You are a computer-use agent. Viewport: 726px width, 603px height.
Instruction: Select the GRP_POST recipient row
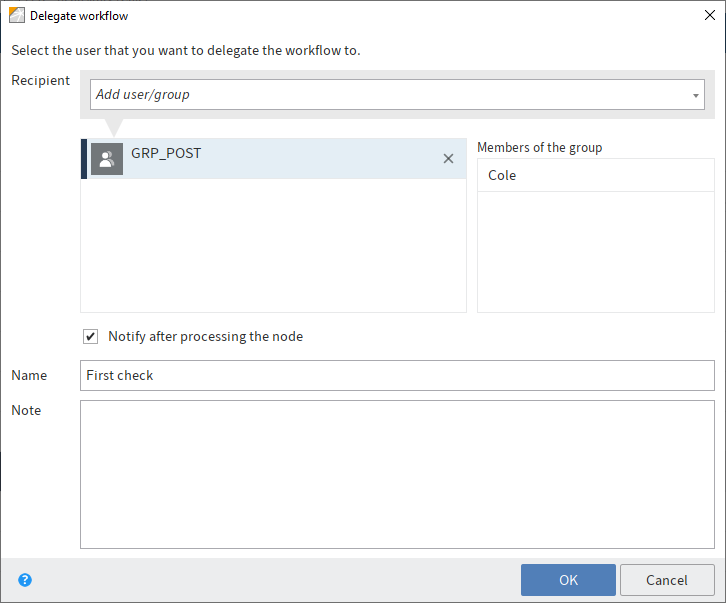274,159
